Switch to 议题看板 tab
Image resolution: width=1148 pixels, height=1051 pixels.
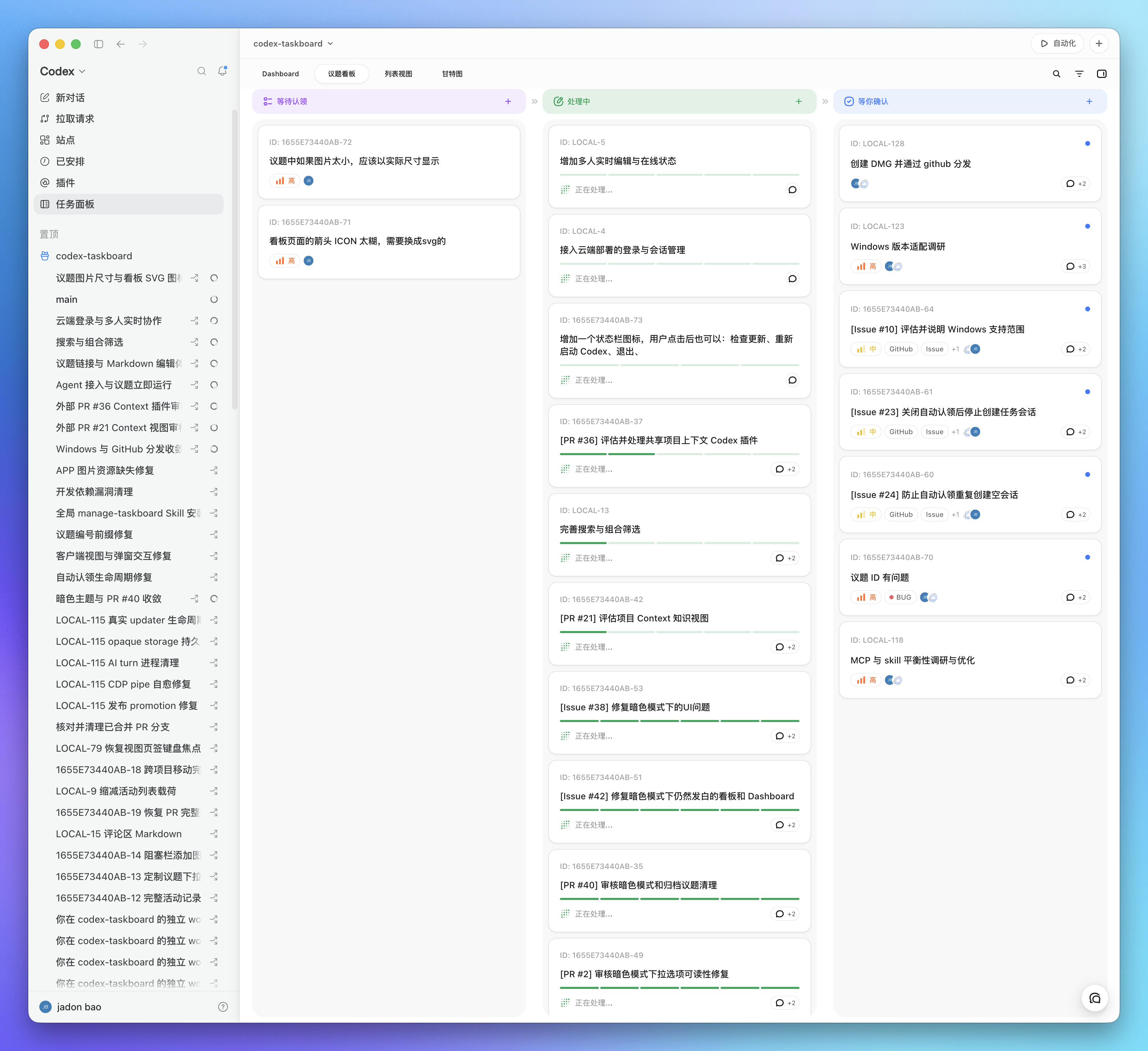pos(342,74)
